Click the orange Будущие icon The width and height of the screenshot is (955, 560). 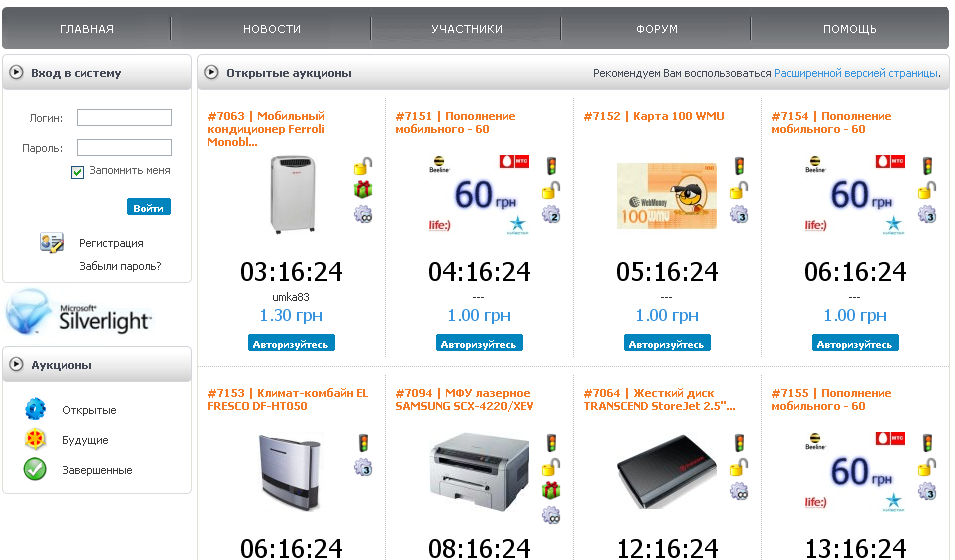point(35,439)
